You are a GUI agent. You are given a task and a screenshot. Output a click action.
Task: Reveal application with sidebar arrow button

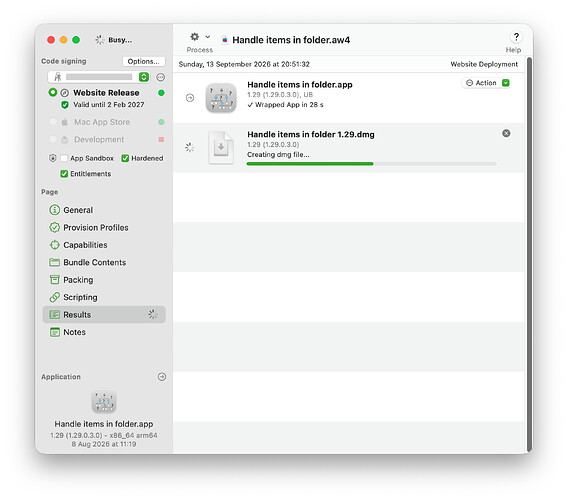pyautogui.click(x=162, y=377)
